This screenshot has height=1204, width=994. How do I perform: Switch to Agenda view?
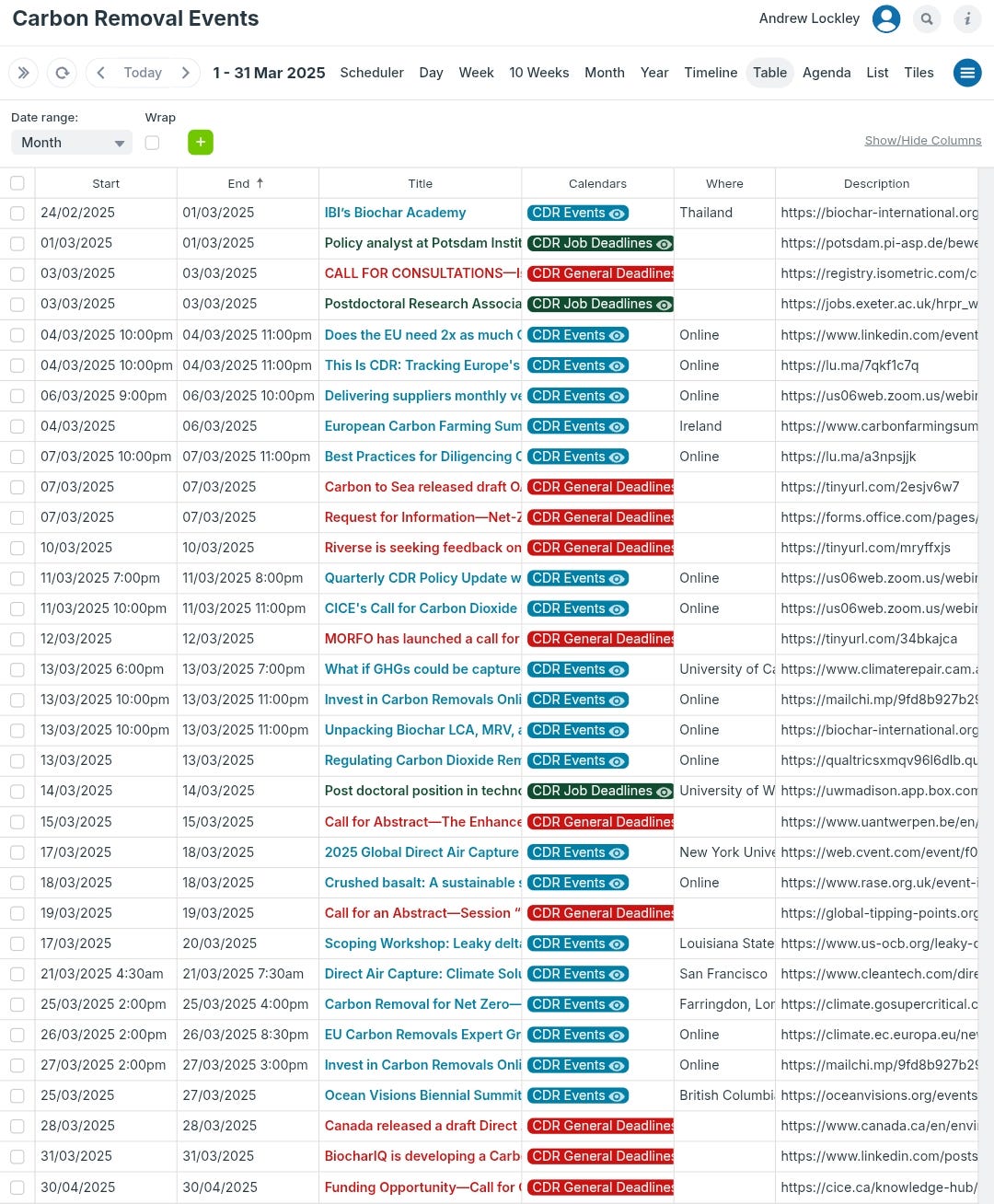(826, 73)
